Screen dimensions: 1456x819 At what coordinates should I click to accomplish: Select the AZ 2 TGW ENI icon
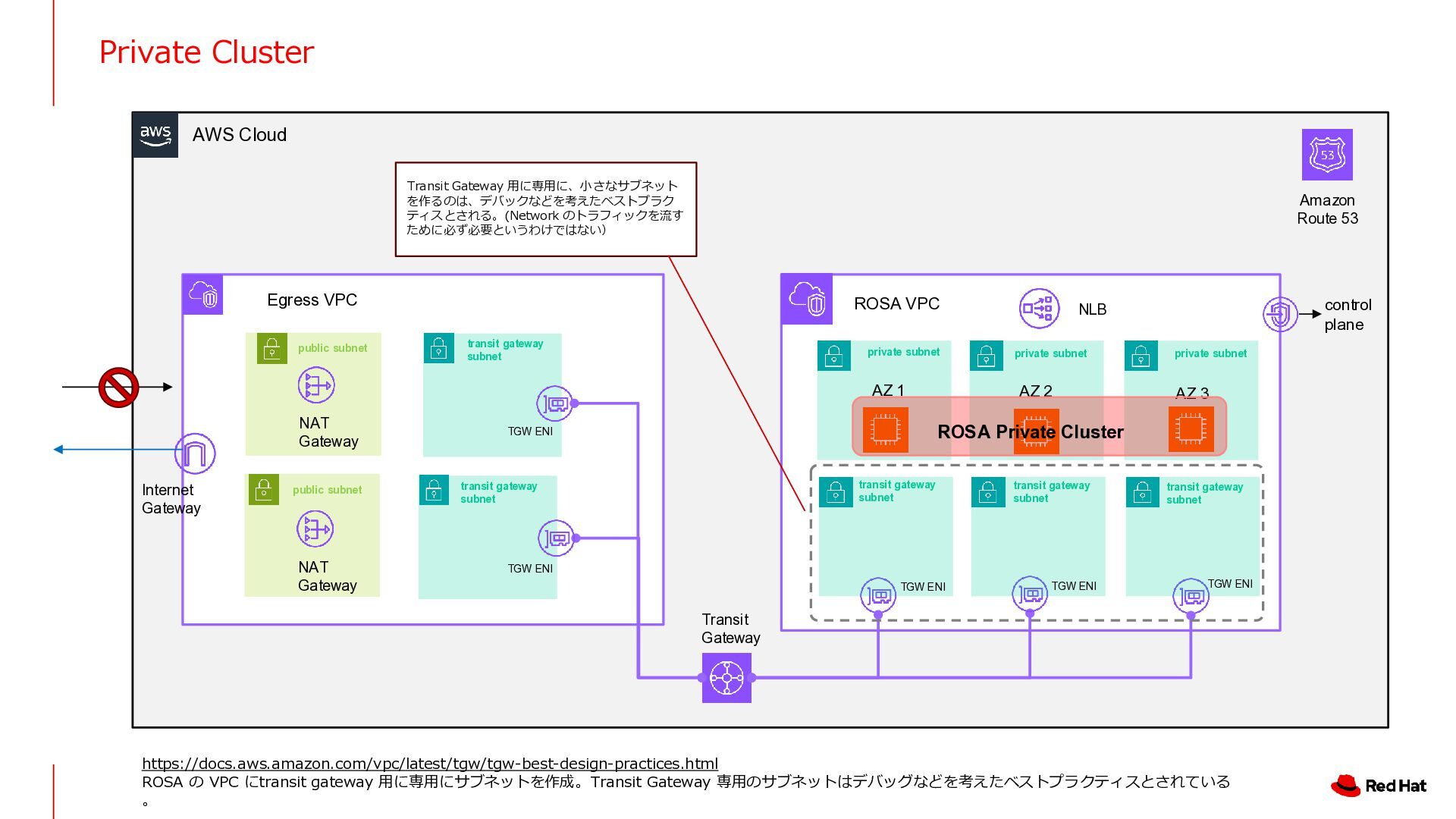pos(1029,594)
